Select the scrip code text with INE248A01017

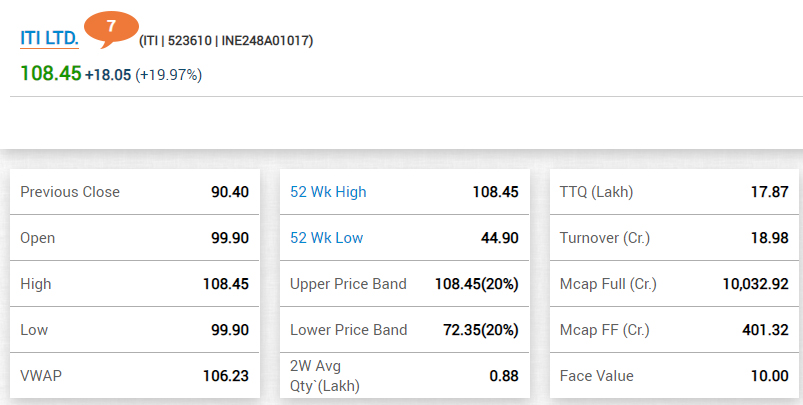(x=226, y=41)
